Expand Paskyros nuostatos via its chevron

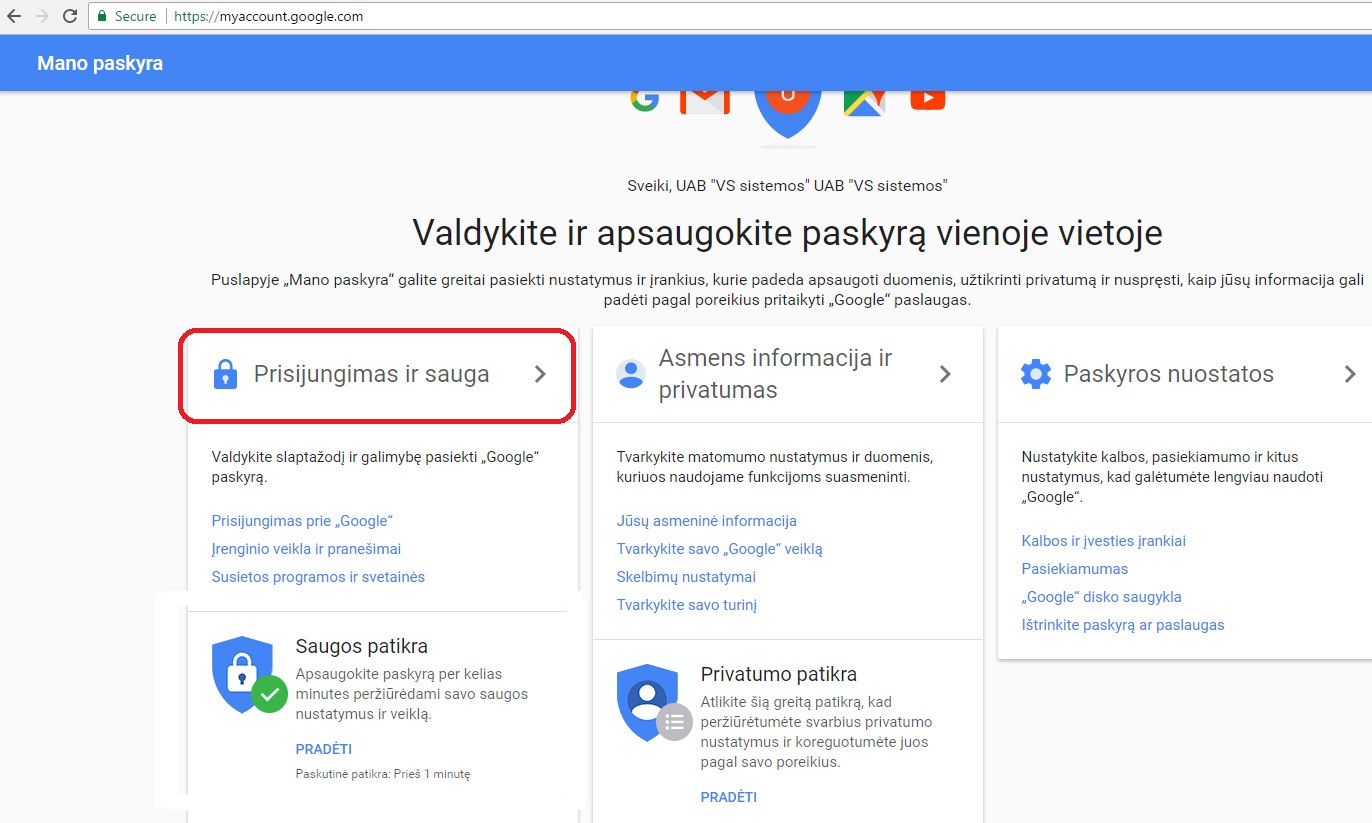1350,374
